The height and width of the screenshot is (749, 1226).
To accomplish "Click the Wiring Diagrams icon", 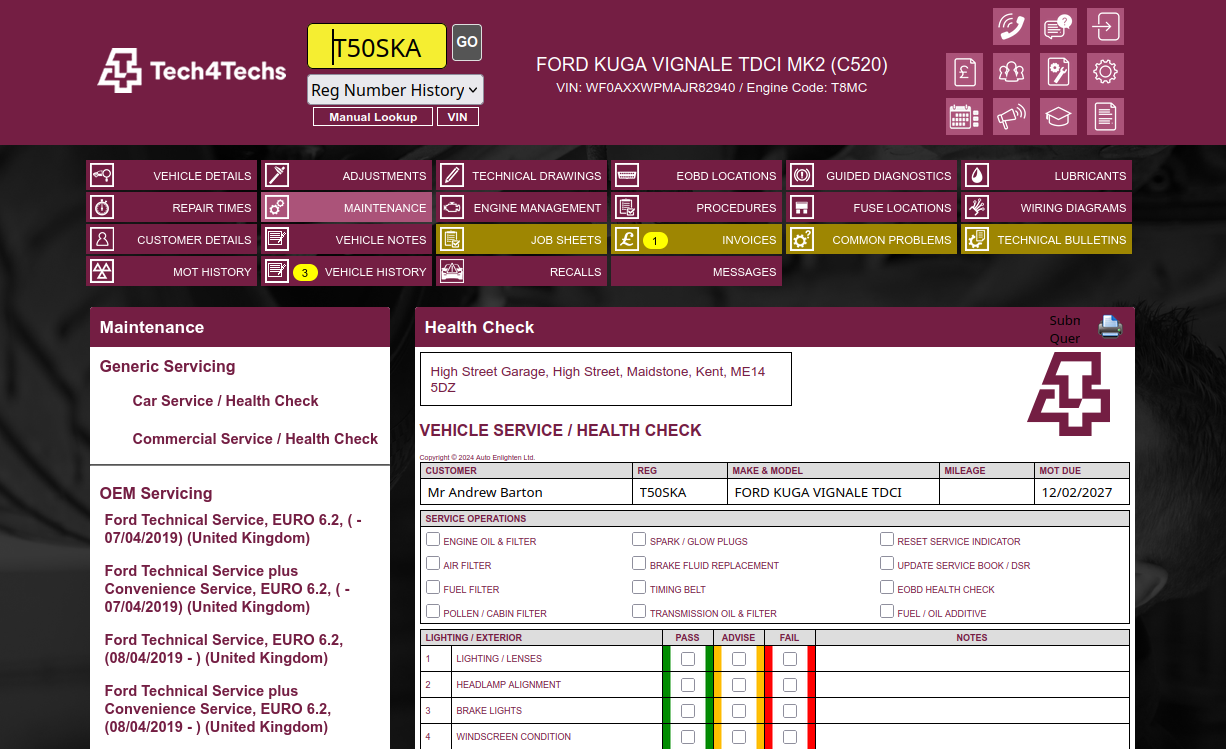I will pyautogui.click(x=977, y=207).
